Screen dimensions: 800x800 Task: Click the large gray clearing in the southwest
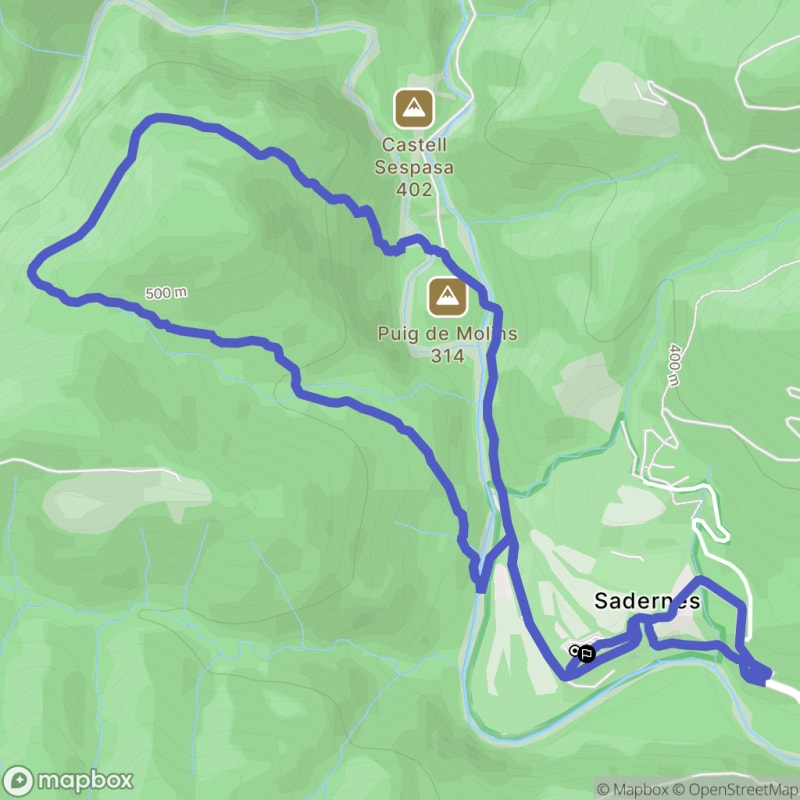click(126, 496)
